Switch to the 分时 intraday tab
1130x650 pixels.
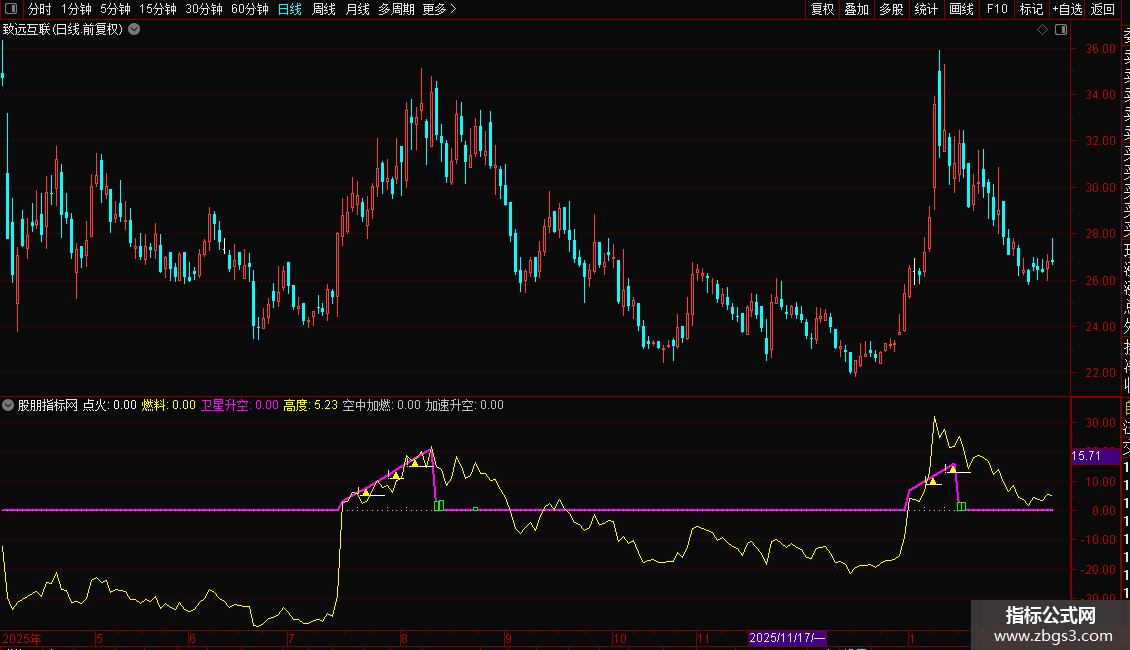(x=40, y=10)
